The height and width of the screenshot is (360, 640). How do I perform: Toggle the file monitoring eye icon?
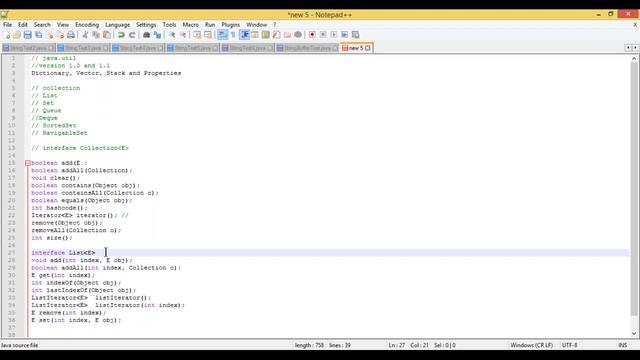(x=298, y=35)
